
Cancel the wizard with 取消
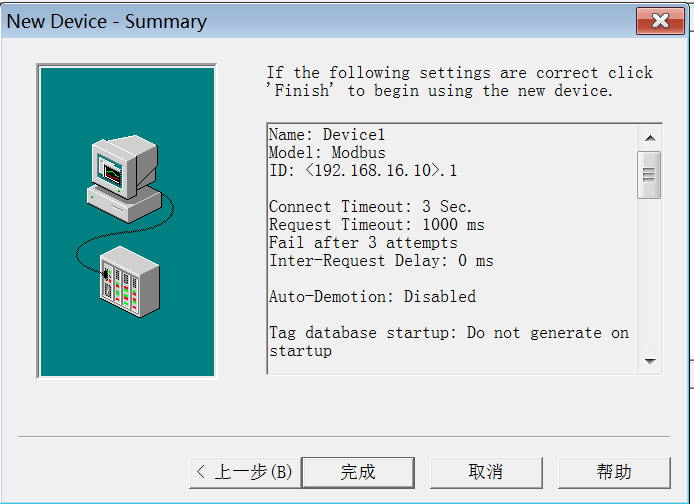(486, 472)
